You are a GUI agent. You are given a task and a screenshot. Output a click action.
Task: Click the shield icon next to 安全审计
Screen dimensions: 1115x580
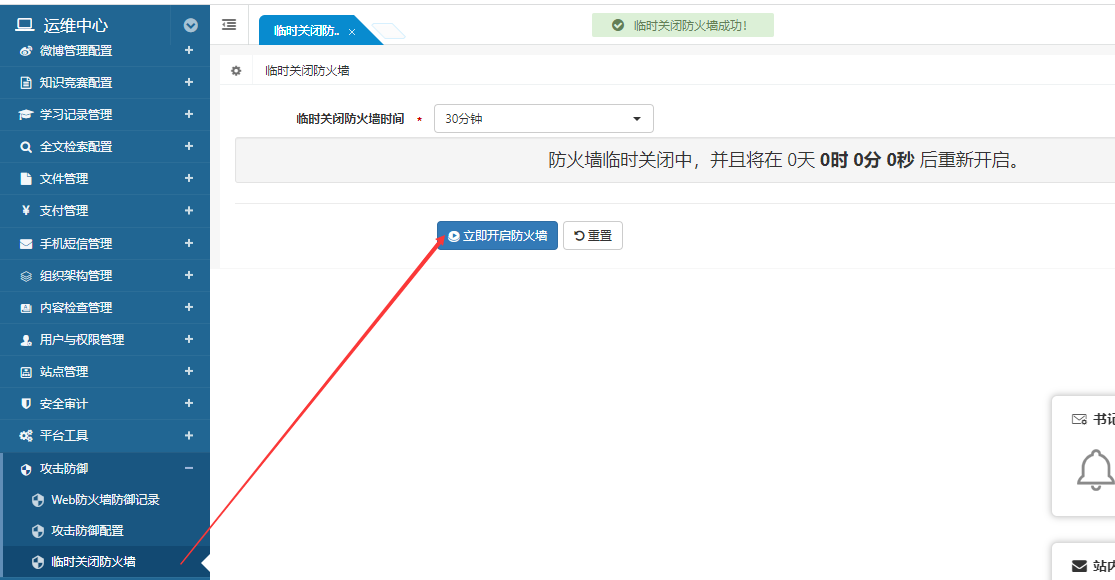(26, 404)
